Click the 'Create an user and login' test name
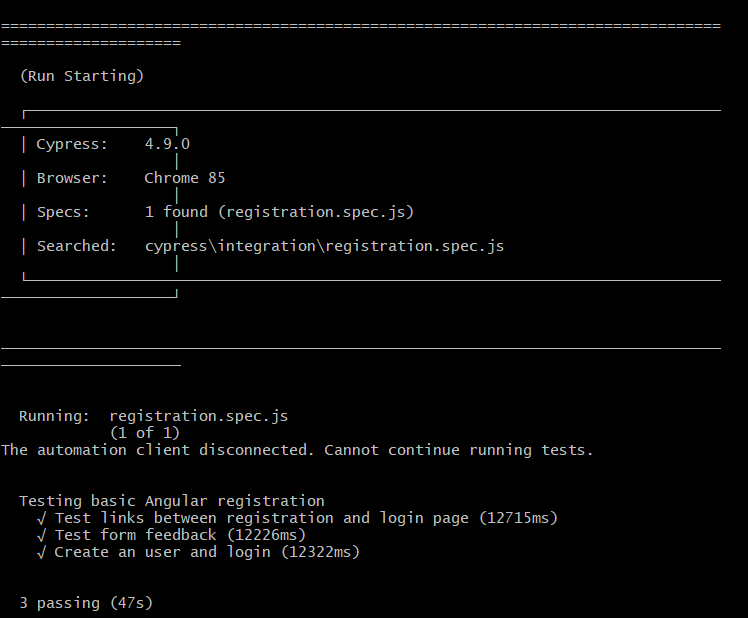Viewport: 748px width, 618px height. (162, 552)
